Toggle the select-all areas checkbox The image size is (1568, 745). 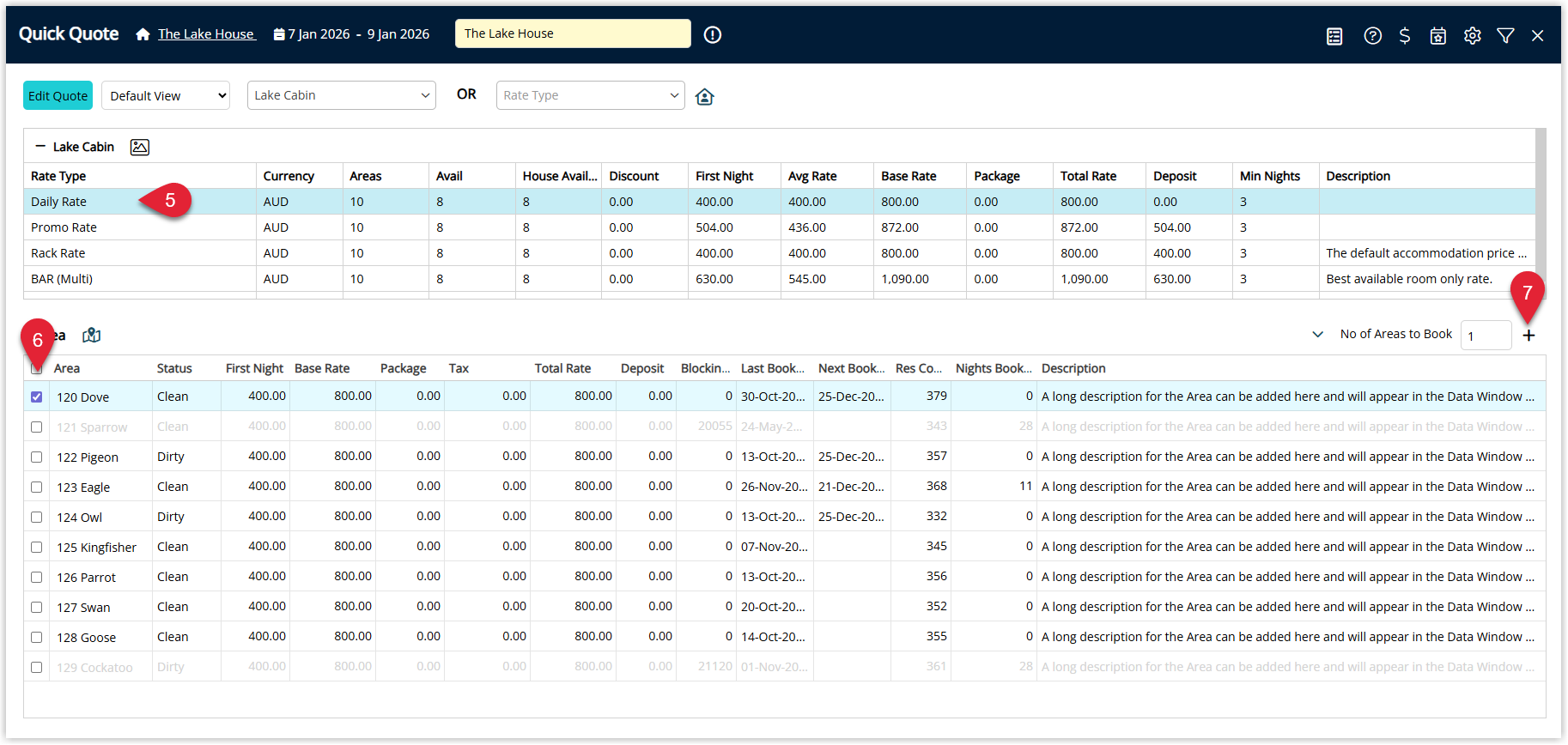tap(36, 368)
